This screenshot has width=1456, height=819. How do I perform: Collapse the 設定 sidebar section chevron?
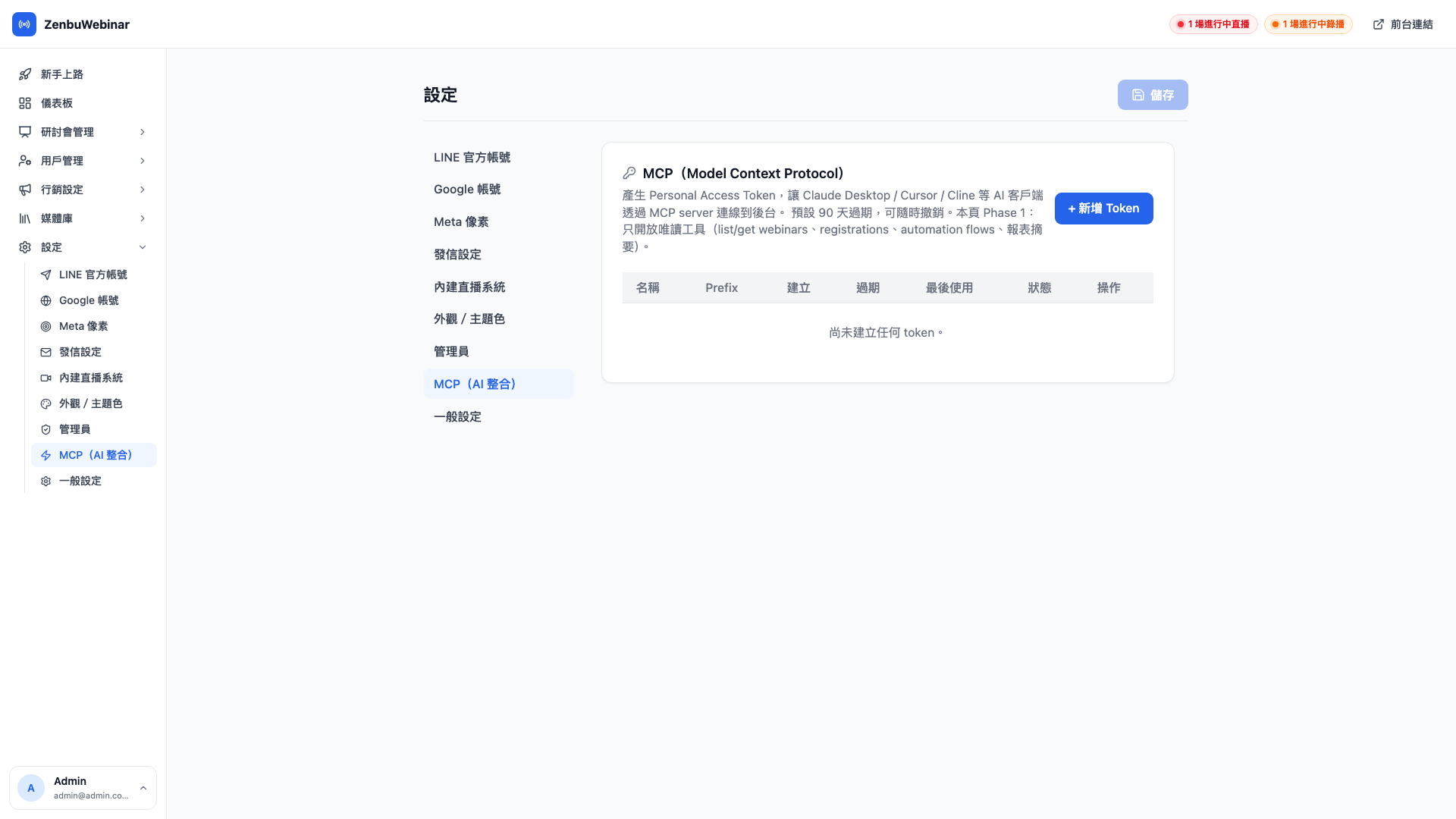pyautogui.click(x=143, y=247)
